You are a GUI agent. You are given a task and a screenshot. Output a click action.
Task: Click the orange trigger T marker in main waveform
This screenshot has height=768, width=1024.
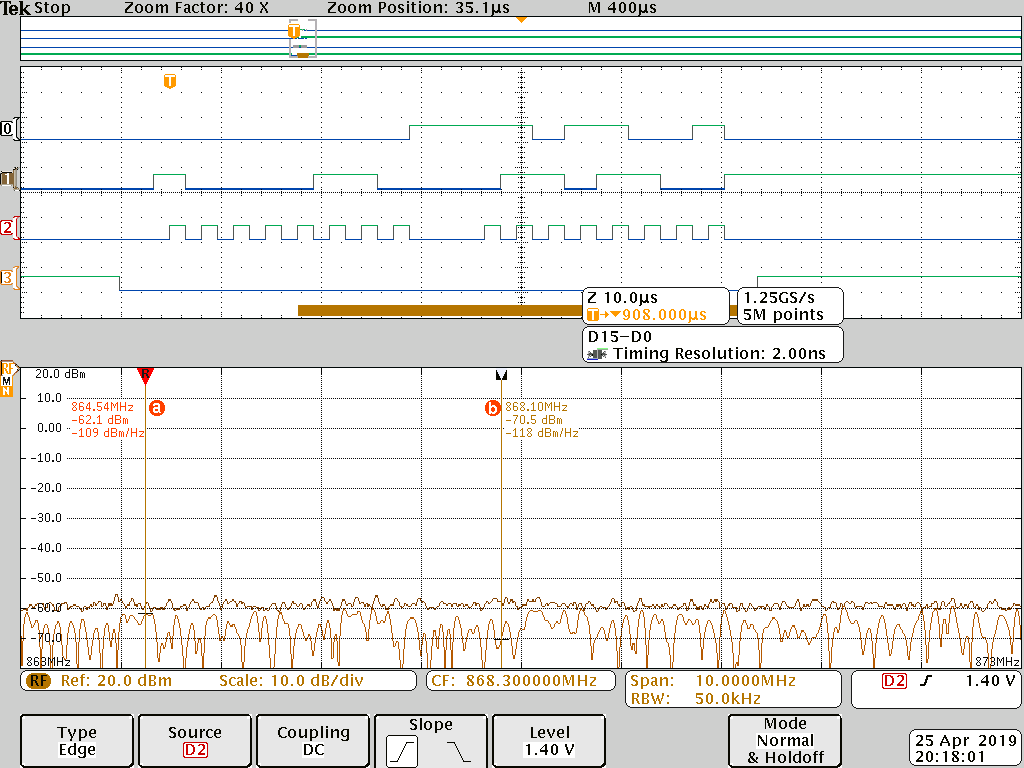[170, 80]
